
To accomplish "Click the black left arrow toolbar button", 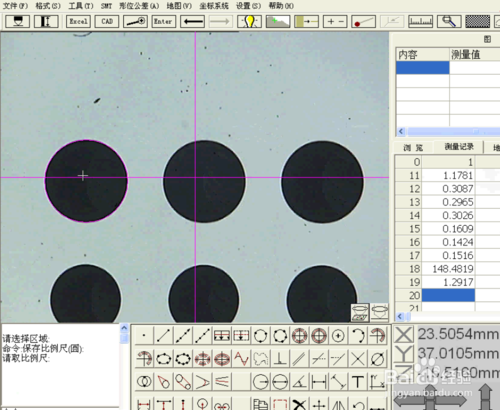I will pos(192,22).
